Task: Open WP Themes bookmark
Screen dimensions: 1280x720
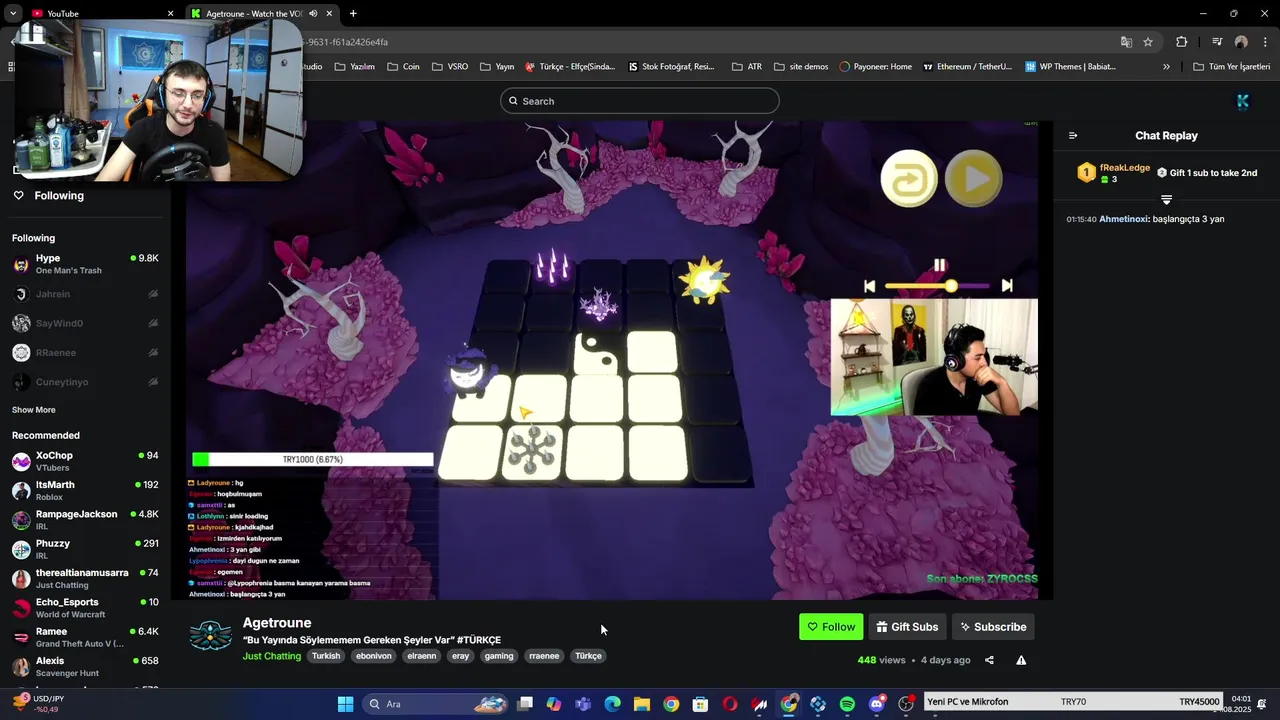Action: [x=1070, y=67]
